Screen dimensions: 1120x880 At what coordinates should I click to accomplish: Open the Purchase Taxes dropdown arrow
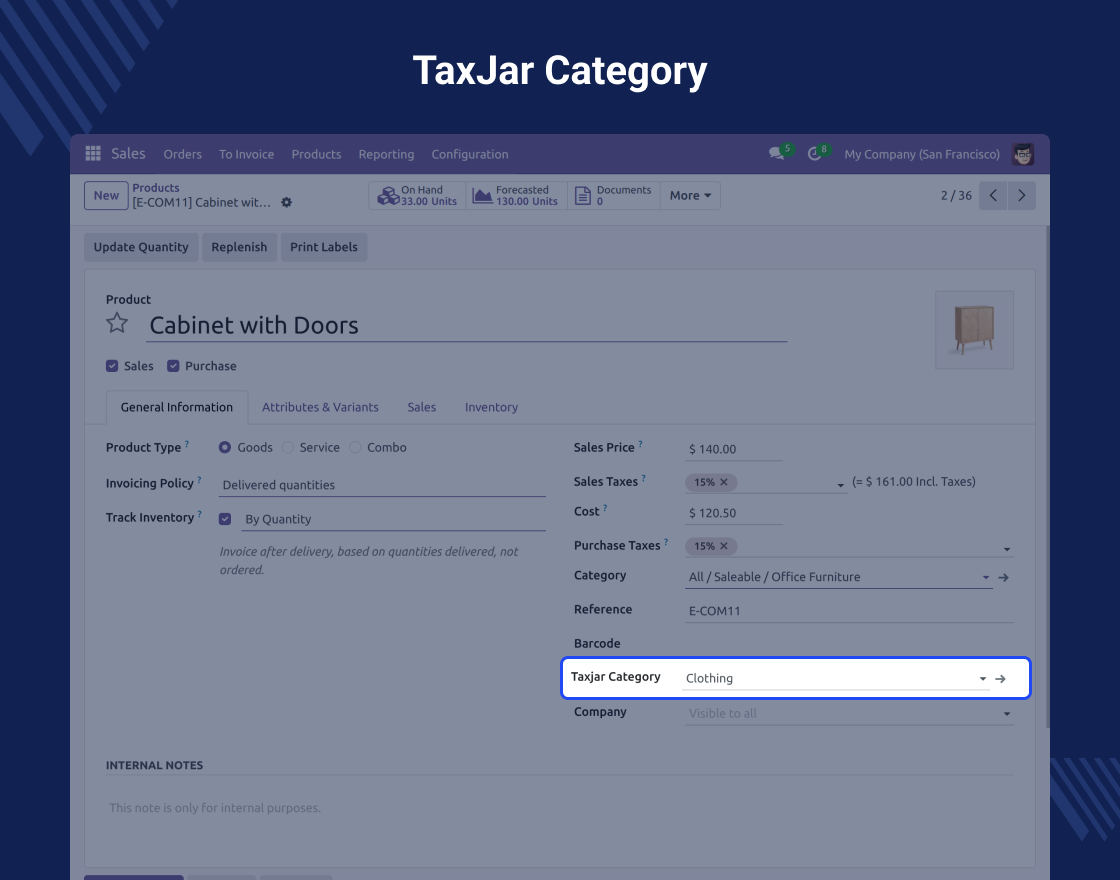1007,549
